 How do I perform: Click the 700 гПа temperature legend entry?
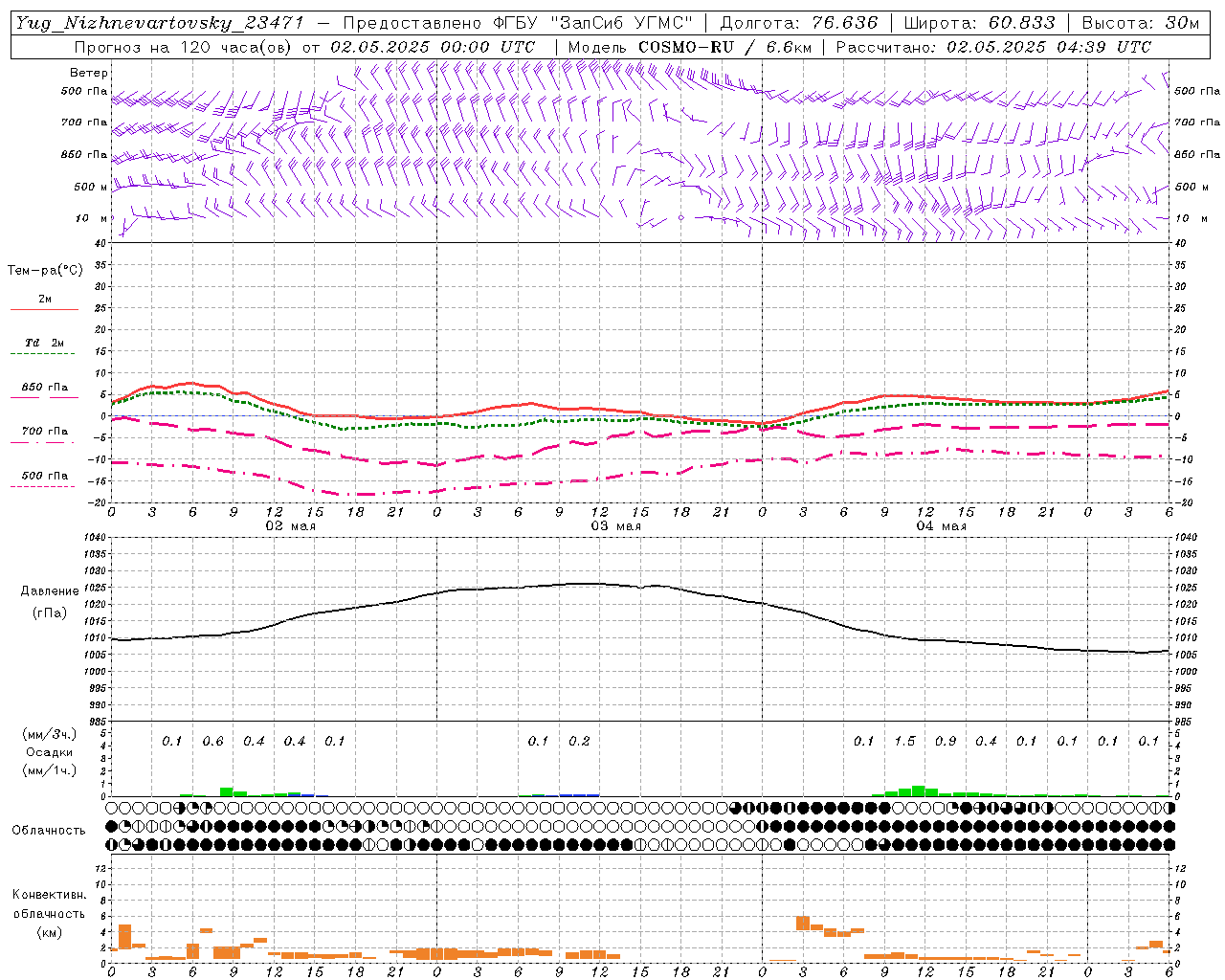click(x=45, y=432)
